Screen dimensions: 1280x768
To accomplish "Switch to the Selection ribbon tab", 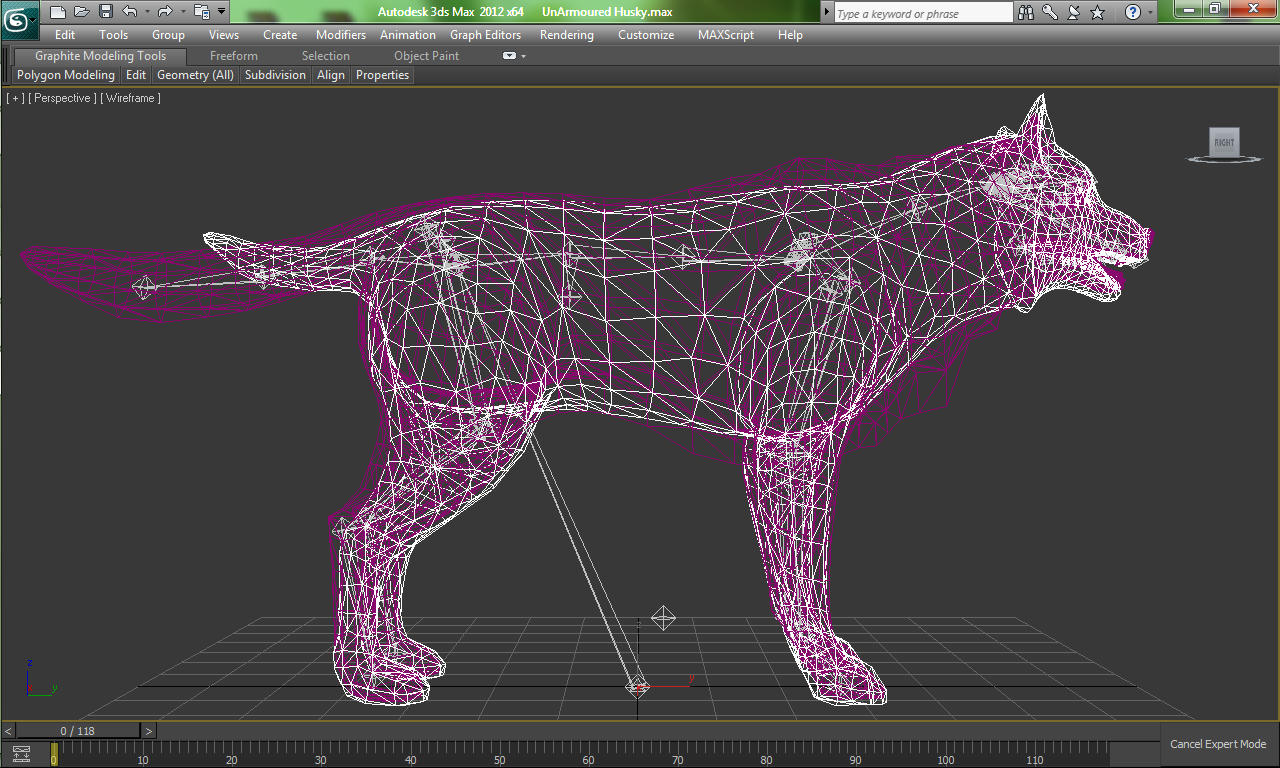I will tap(326, 56).
